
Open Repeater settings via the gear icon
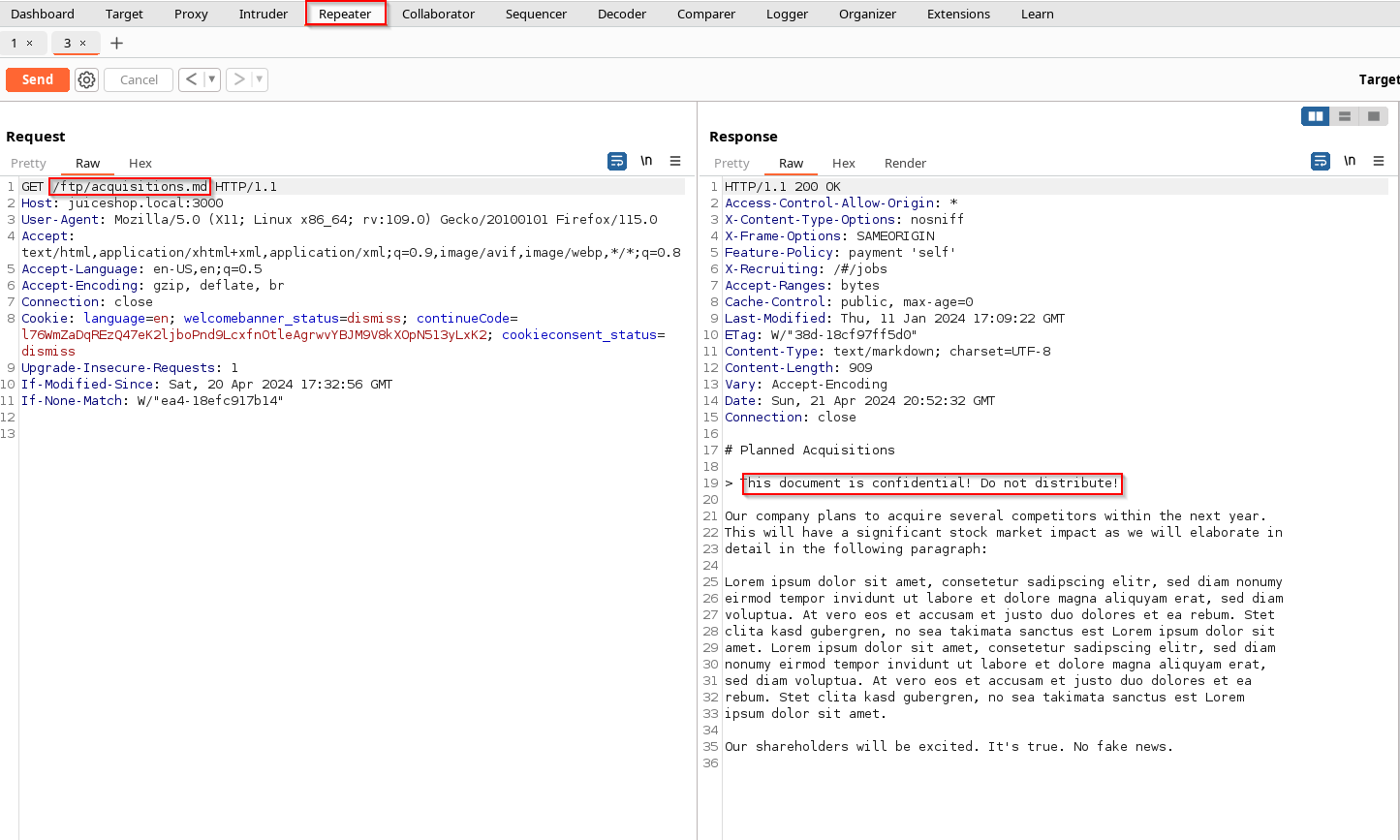(86, 79)
